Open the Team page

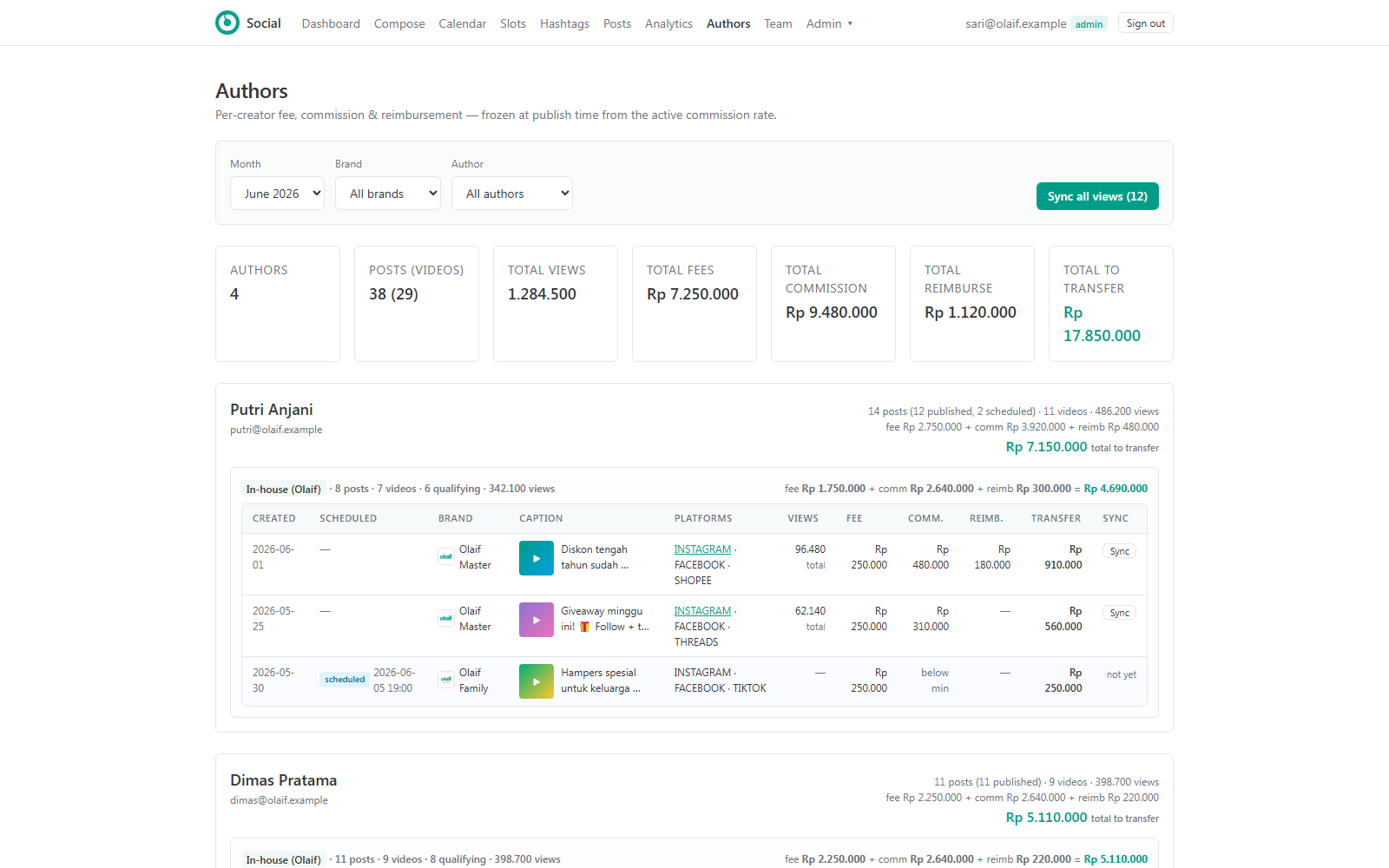pos(778,23)
